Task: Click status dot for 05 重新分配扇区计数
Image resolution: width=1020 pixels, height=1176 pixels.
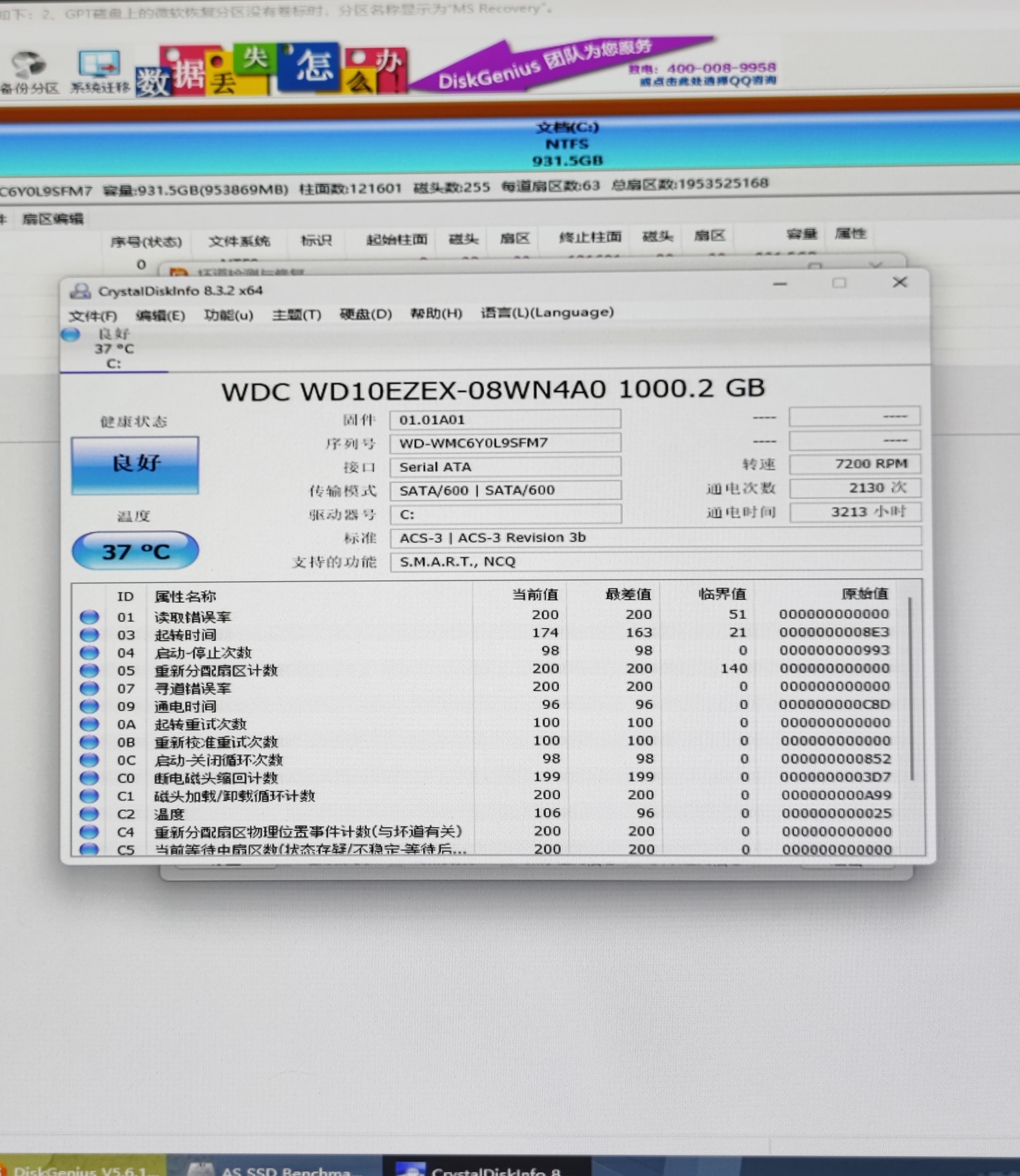Action: coord(90,670)
